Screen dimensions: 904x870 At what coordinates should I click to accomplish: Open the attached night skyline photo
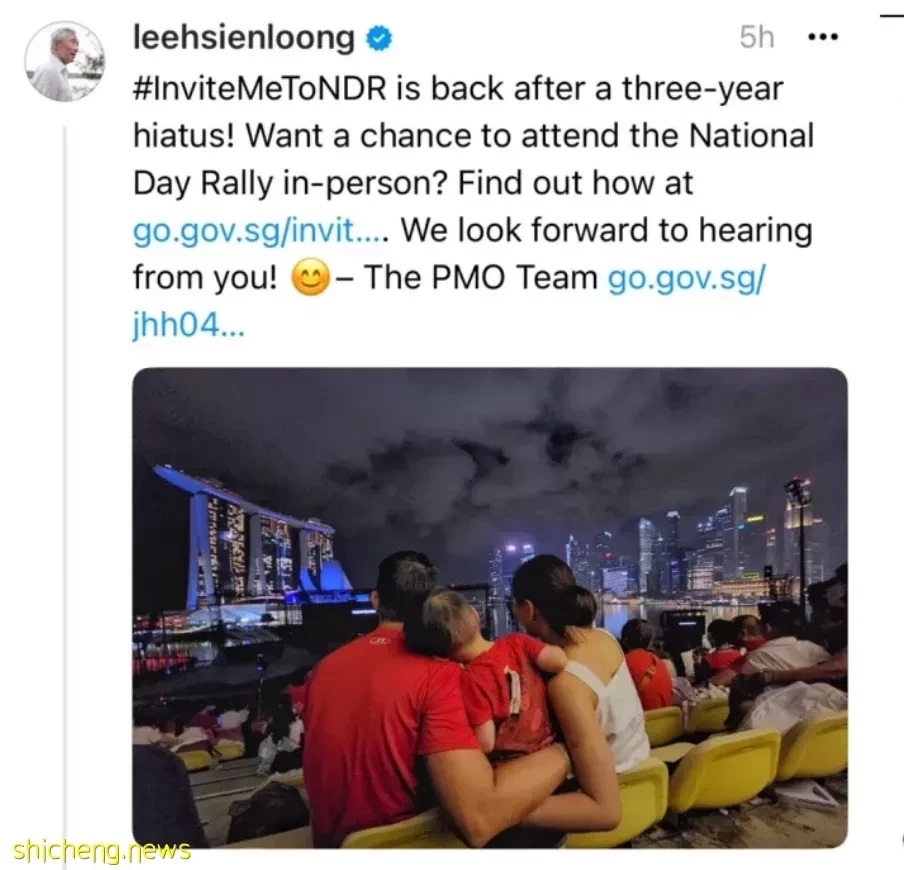489,608
